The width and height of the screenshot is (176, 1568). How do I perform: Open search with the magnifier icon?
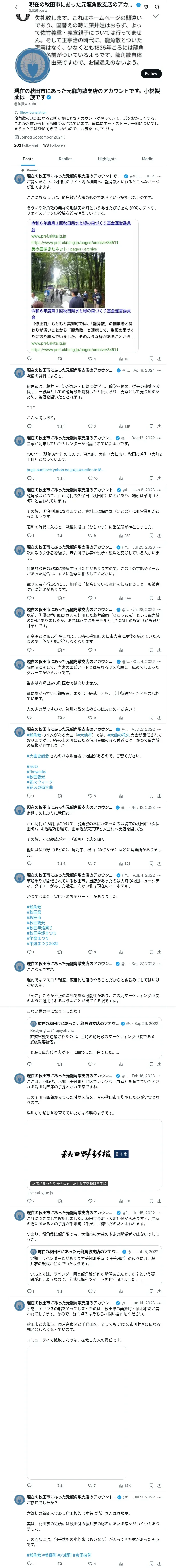(x=157, y=7)
